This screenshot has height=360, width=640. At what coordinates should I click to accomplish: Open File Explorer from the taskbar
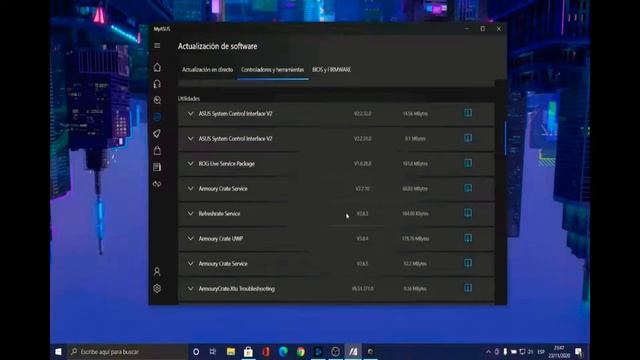point(231,351)
